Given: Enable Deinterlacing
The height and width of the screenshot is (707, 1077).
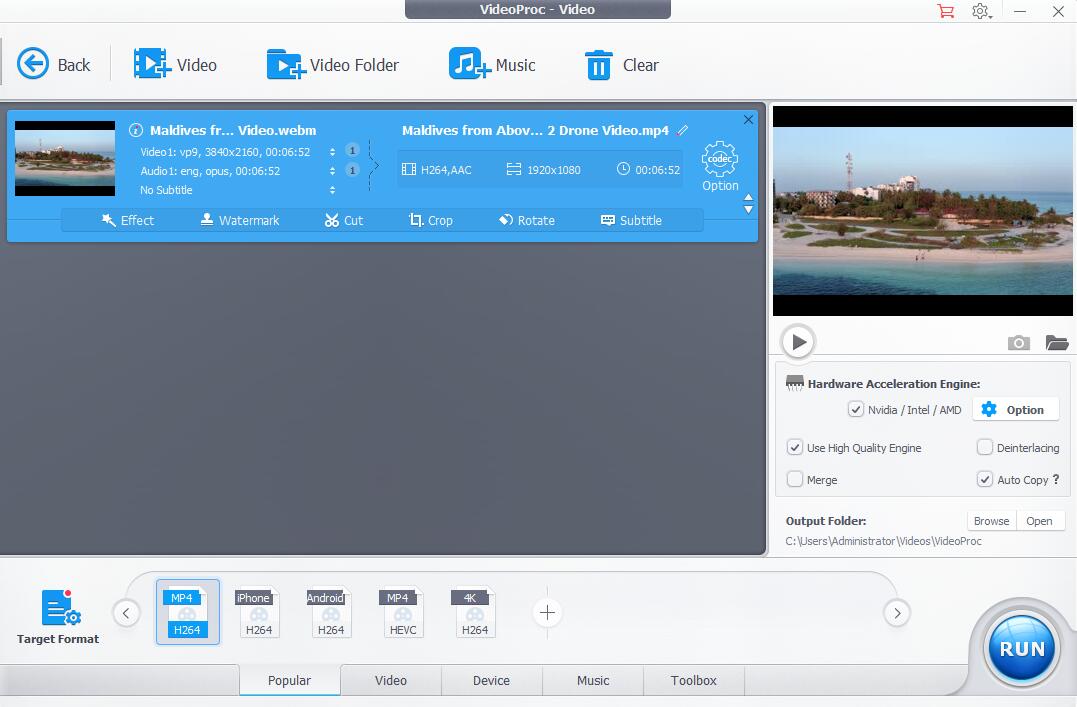Looking at the screenshot, I should coord(984,447).
